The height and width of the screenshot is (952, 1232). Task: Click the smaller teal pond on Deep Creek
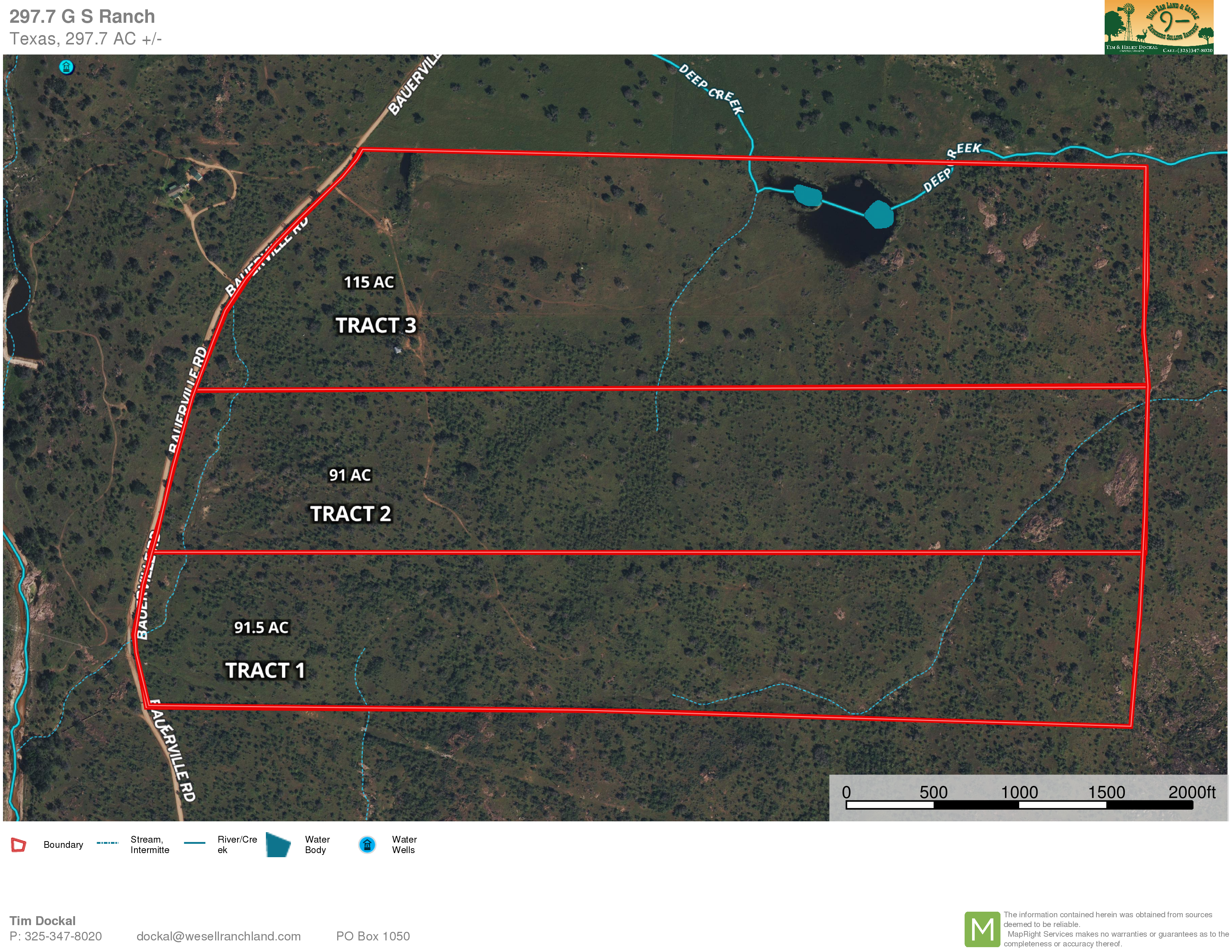click(x=808, y=195)
